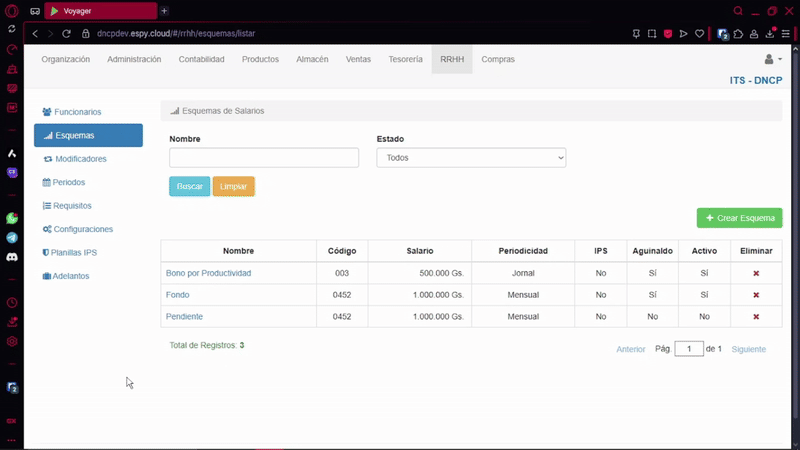Click delete X for Pendiente scheme
The width and height of the screenshot is (800, 450).
(756, 317)
